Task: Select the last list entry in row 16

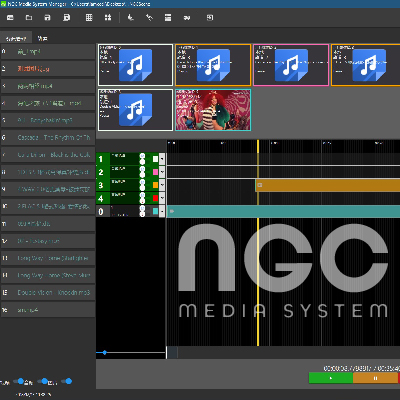Action: click(48, 310)
